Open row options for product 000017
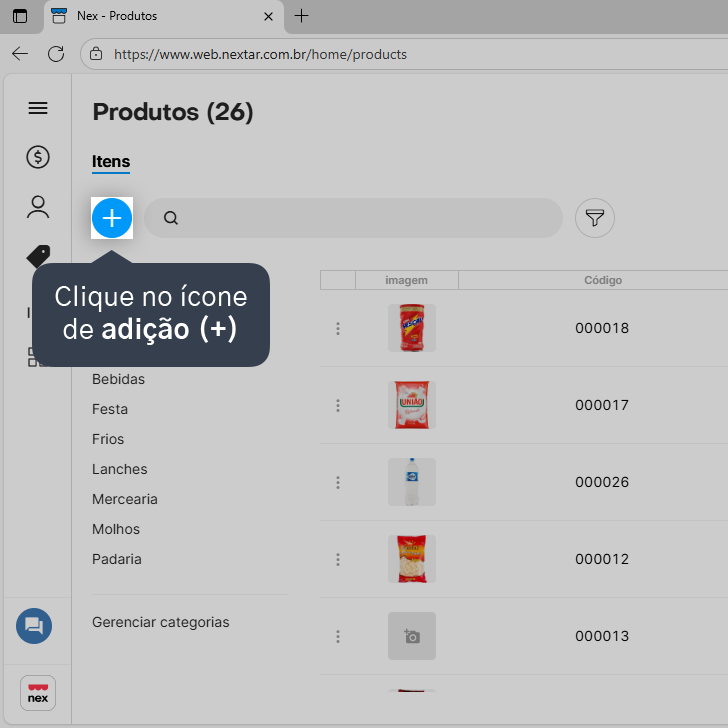Viewport: 728px width, 728px height. click(338, 405)
